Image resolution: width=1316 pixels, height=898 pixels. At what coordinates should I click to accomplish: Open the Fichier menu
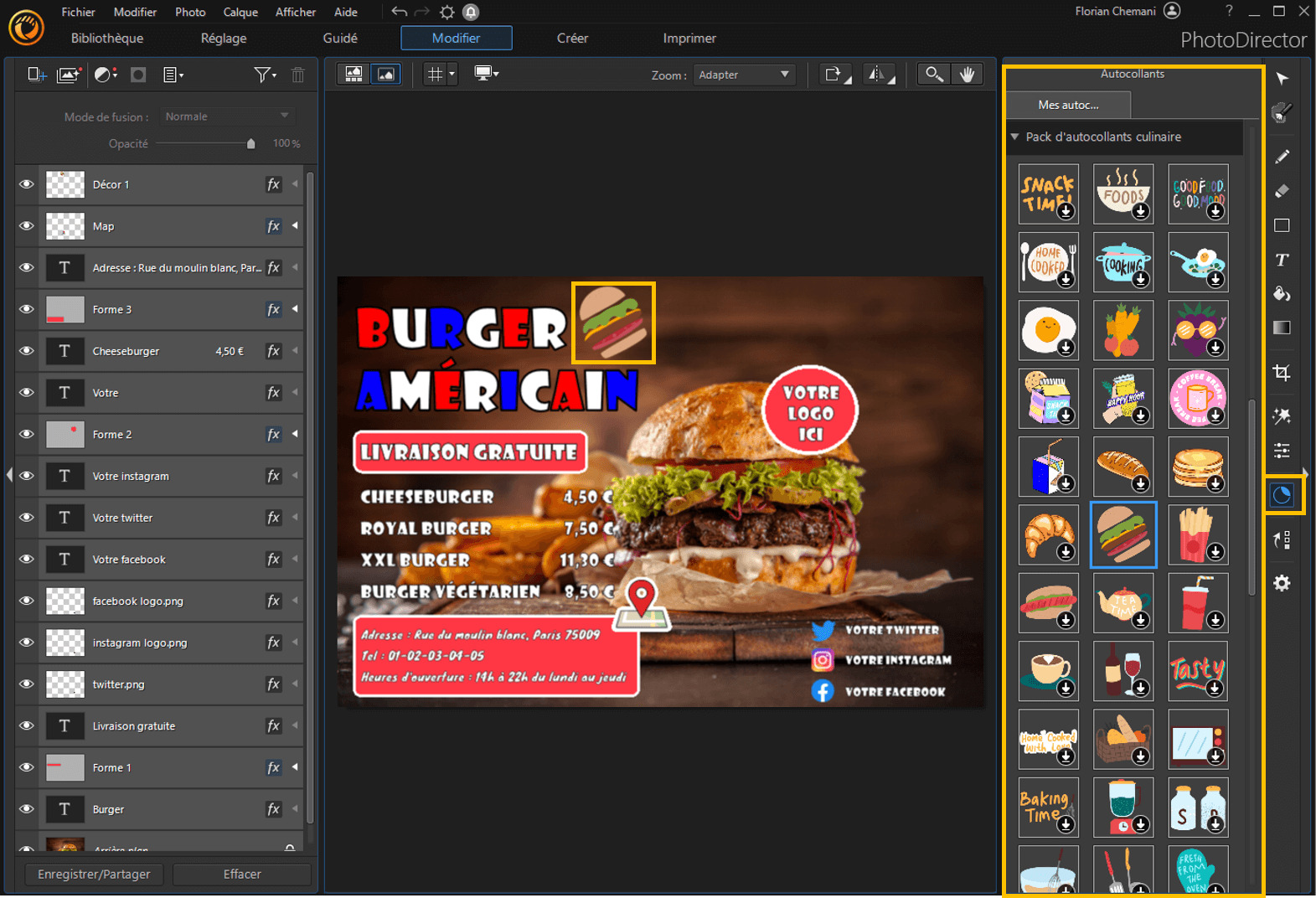click(78, 12)
